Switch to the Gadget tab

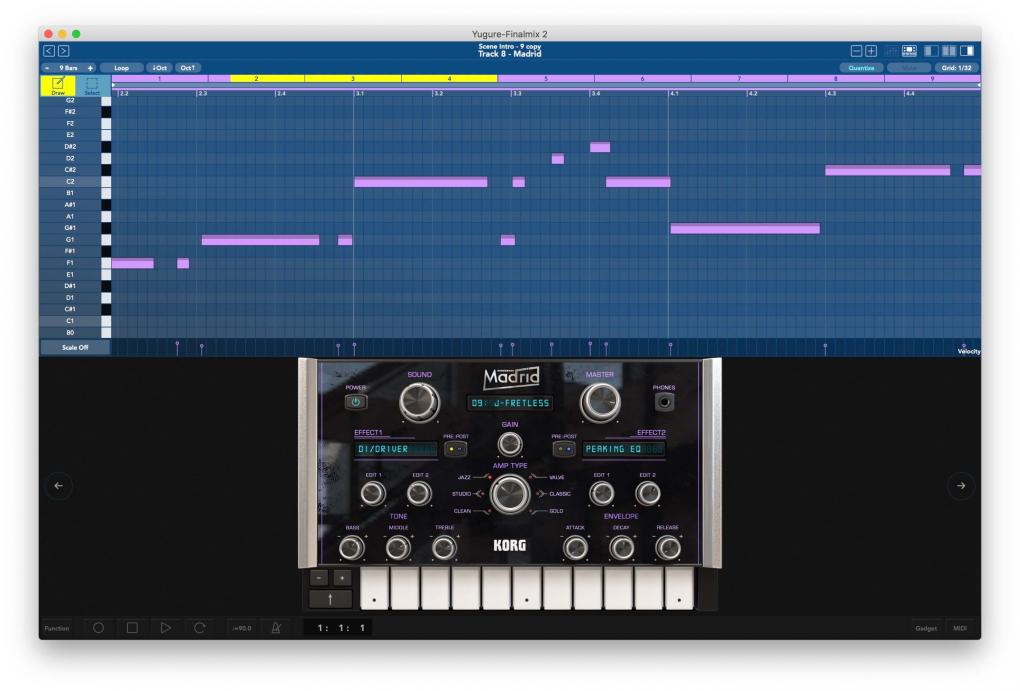click(926, 628)
